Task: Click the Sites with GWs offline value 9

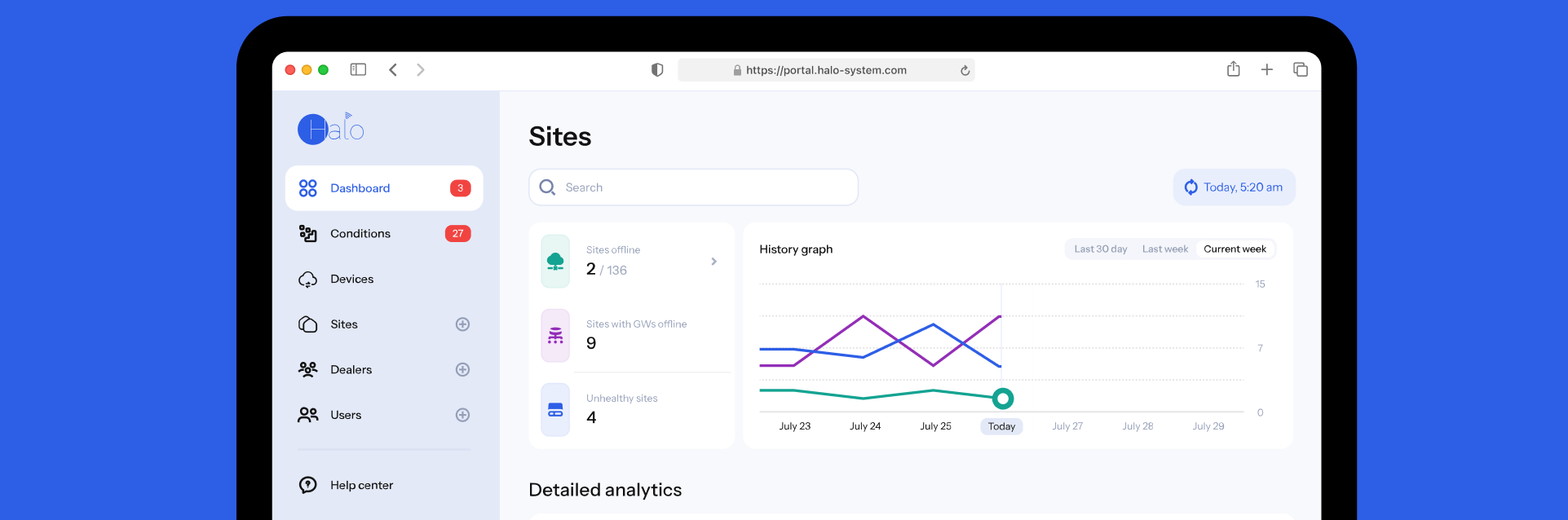Action: (x=591, y=344)
